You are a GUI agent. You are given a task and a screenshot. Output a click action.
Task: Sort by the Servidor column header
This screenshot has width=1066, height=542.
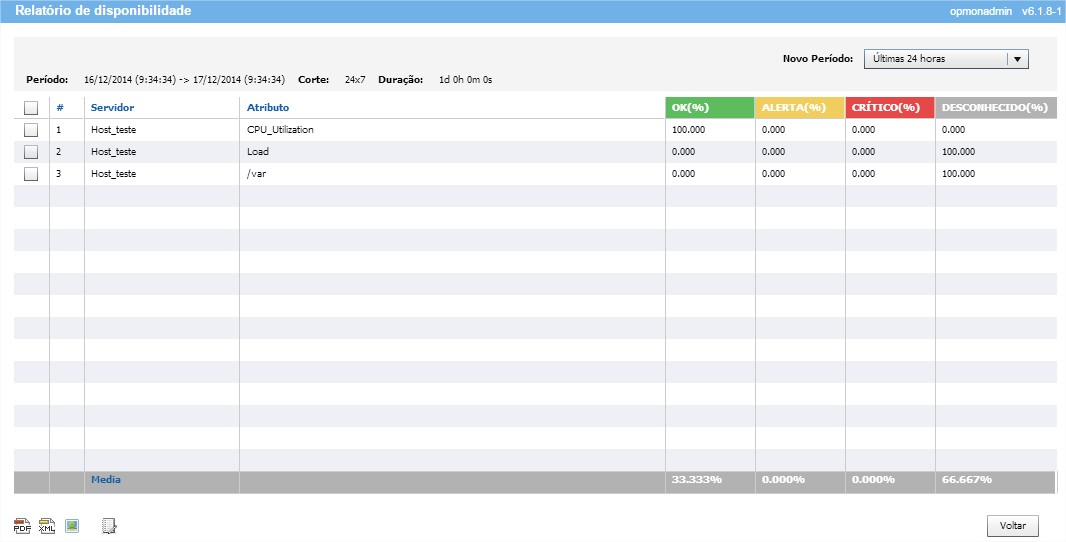click(112, 107)
